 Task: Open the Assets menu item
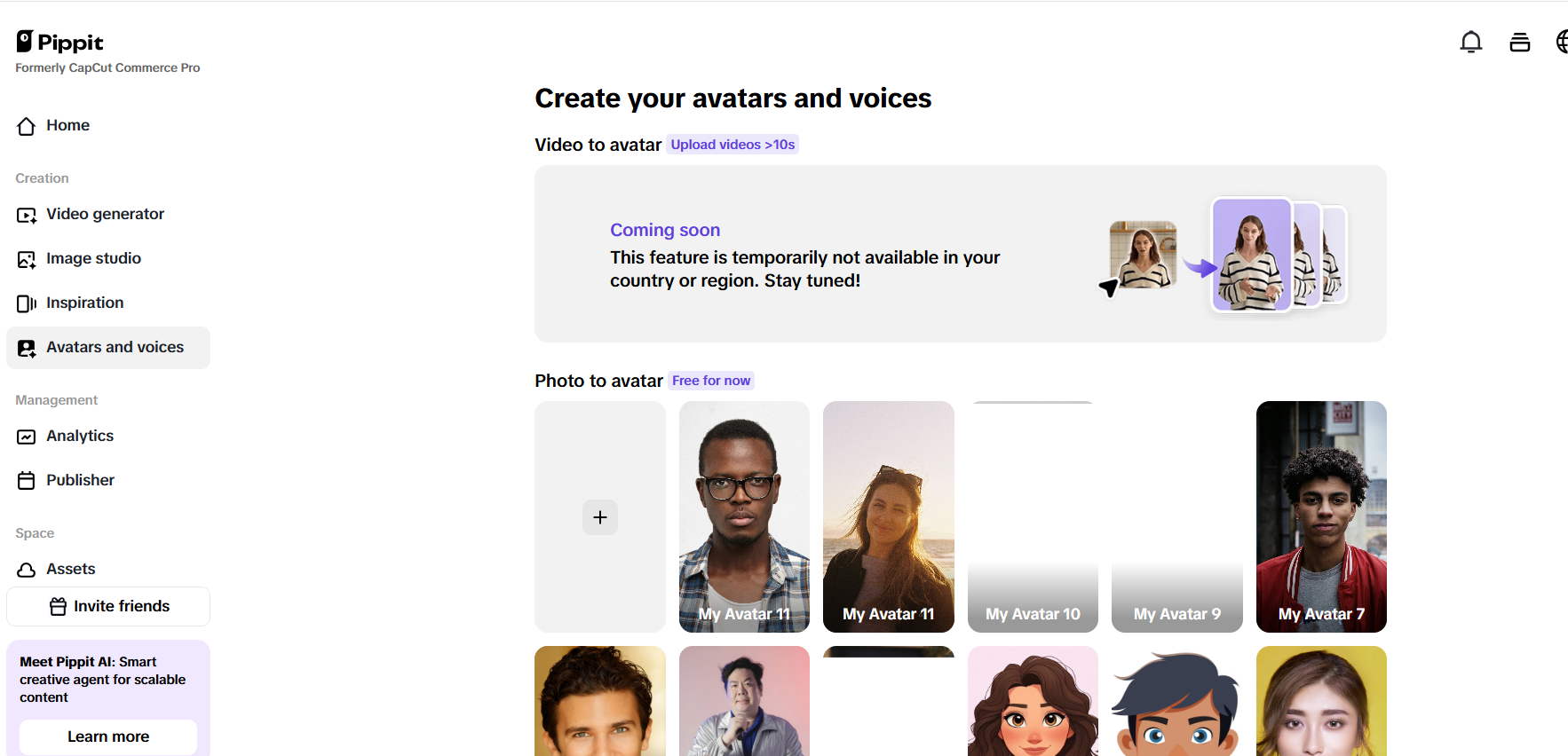[x=70, y=569]
